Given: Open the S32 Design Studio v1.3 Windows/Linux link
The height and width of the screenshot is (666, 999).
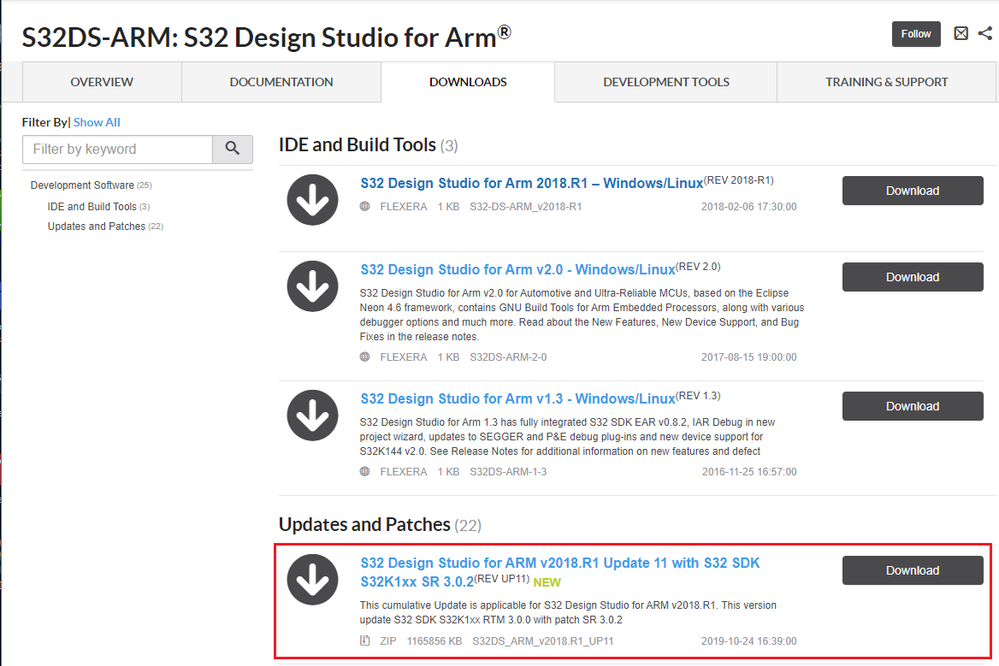Looking at the screenshot, I should 518,399.
